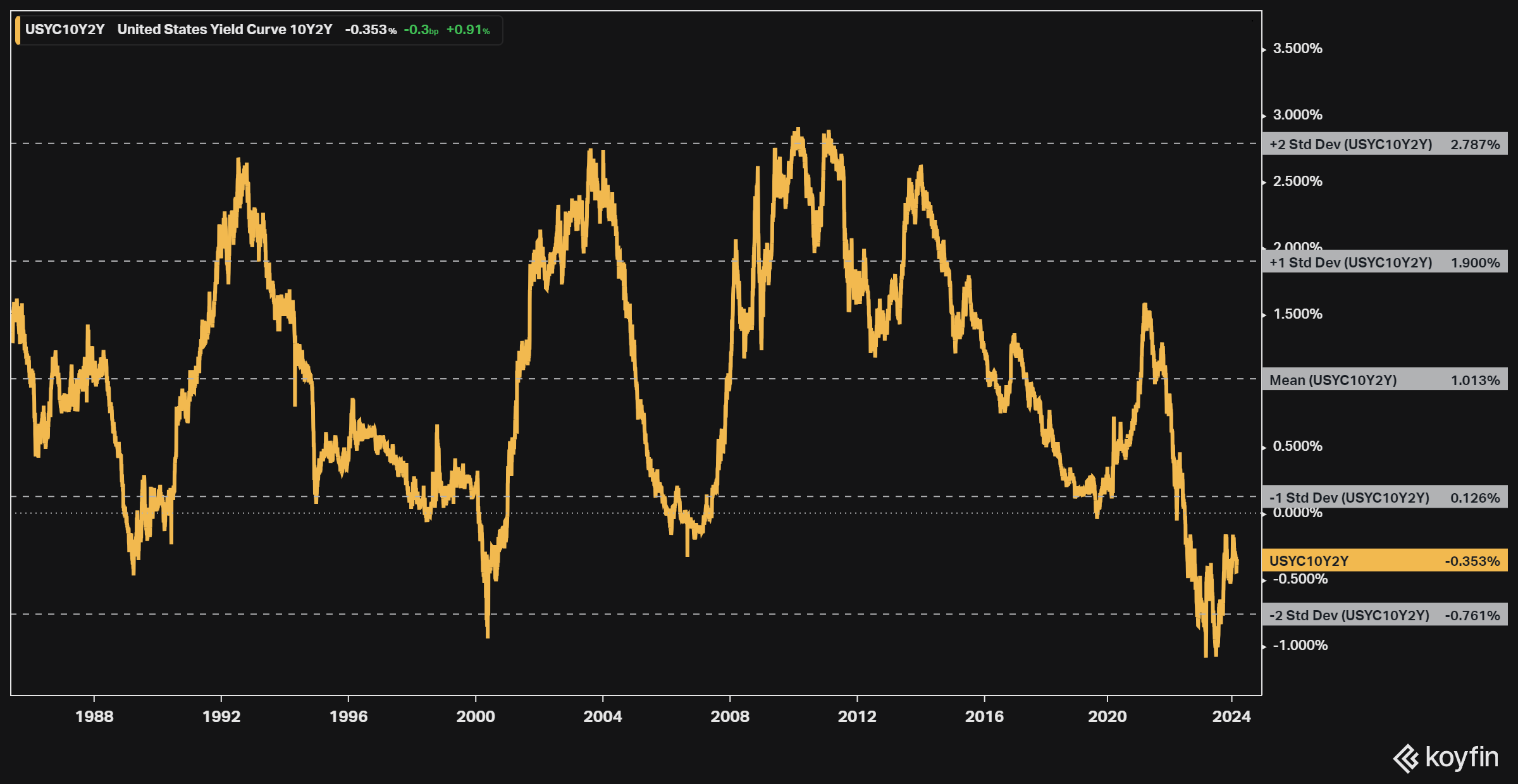Viewport: 1518px width, 784px height.
Task: Click the -0.353% value in the legend
Action: coord(370,30)
